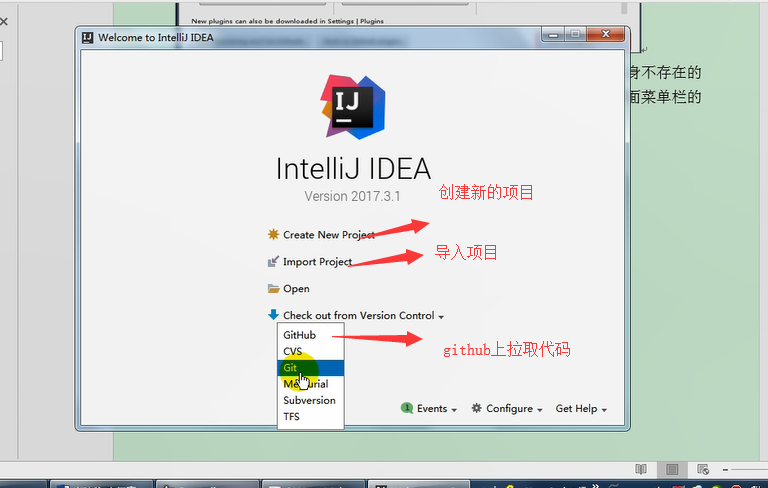Image resolution: width=768 pixels, height=488 pixels.
Task: Close the Welcome to IntelliJ IDEA window
Action: click(x=605, y=34)
